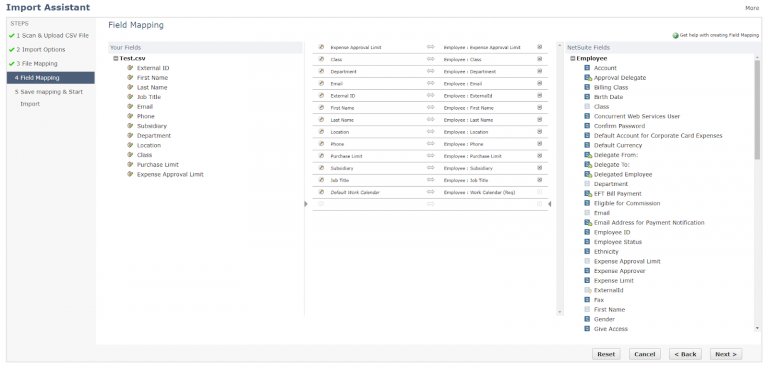Open step 1 Scan & Upload CSV File
Viewport: 768px width, 370px height.
click(x=49, y=36)
